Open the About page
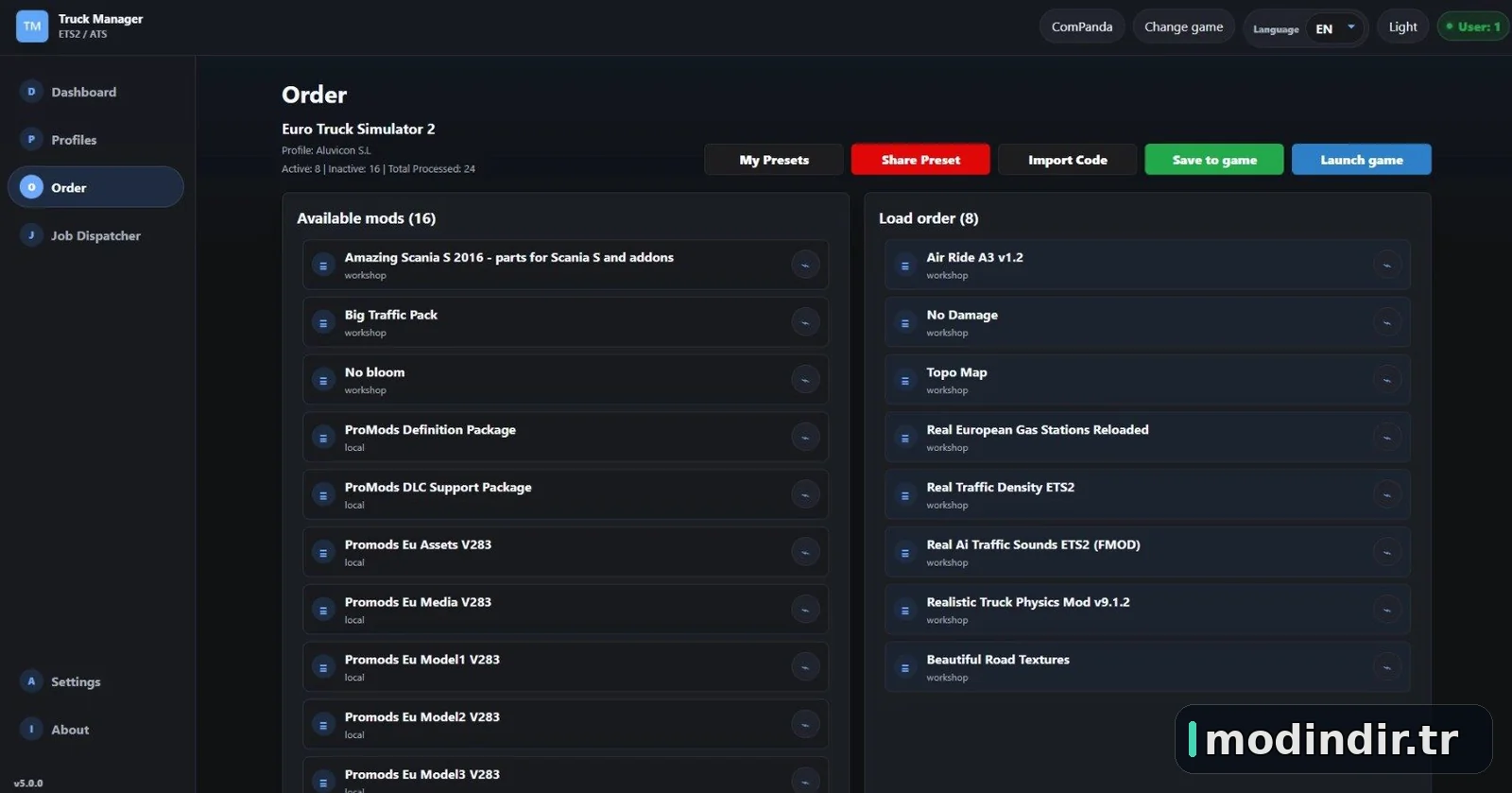This screenshot has width=1512, height=793. pyautogui.click(x=95, y=730)
